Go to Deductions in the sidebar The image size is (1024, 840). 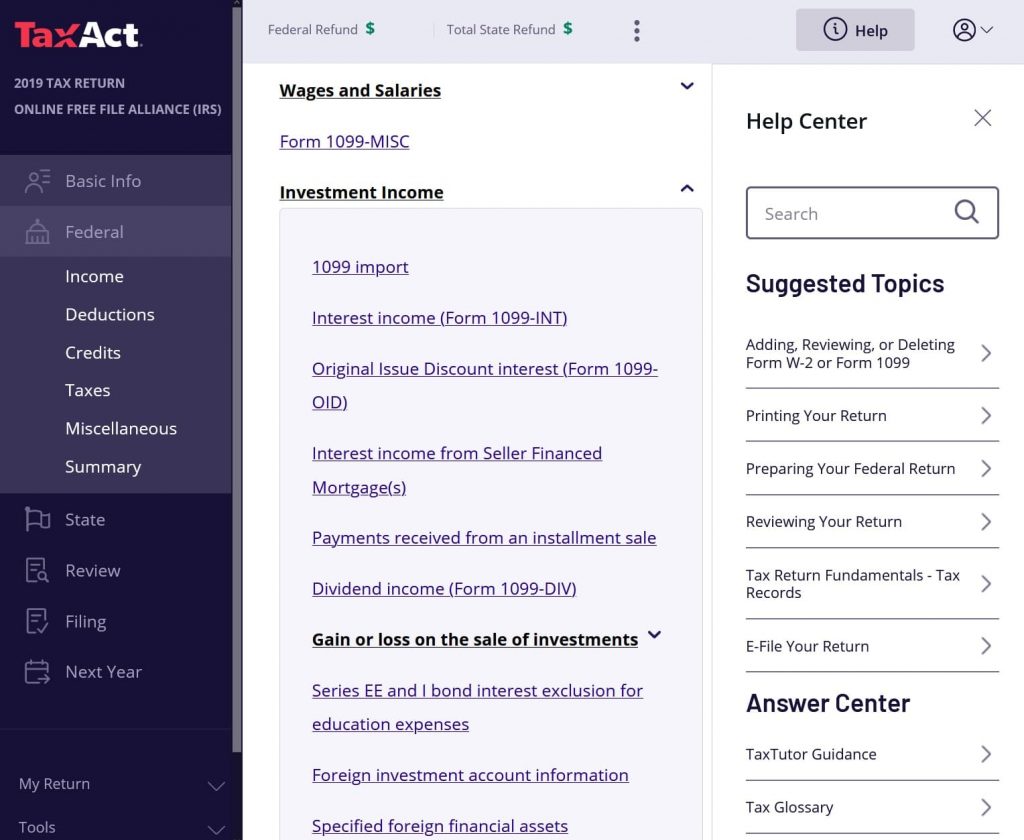(x=110, y=314)
